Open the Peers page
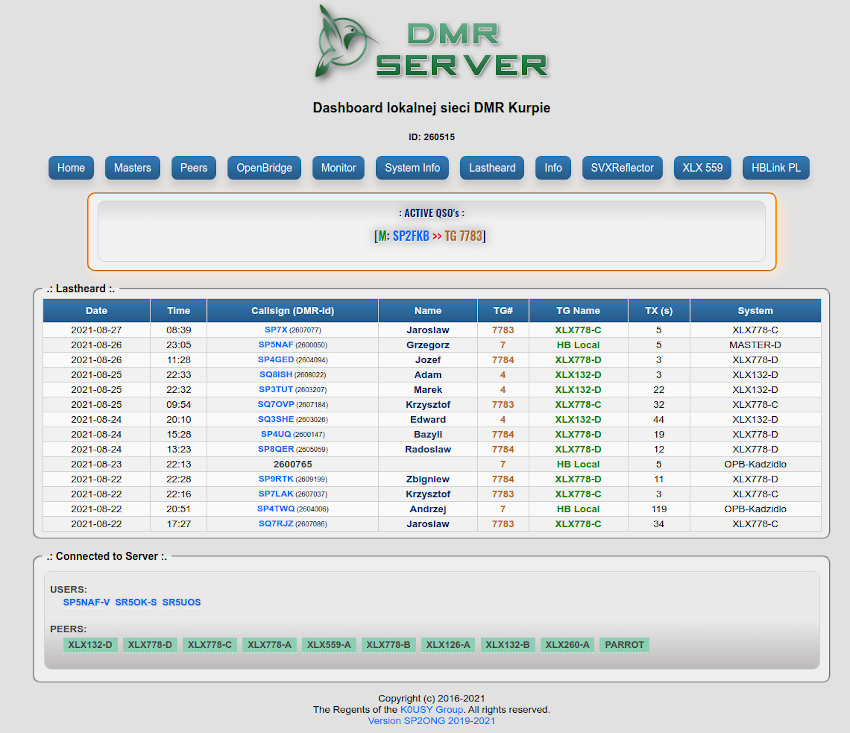The height and width of the screenshot is (733, 850). [194, 168]
